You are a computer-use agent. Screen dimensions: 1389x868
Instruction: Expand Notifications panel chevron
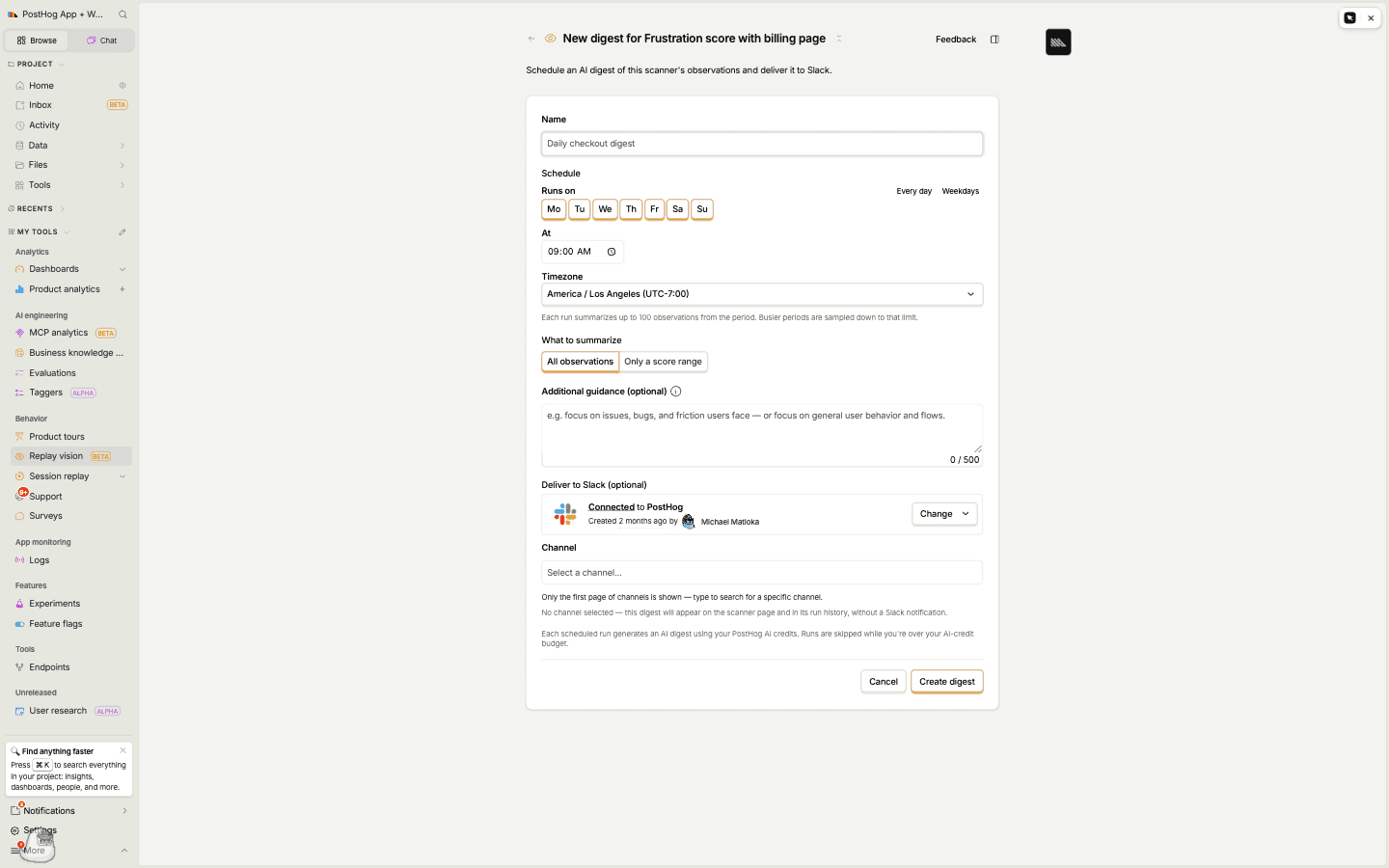[x=124, y=811]
